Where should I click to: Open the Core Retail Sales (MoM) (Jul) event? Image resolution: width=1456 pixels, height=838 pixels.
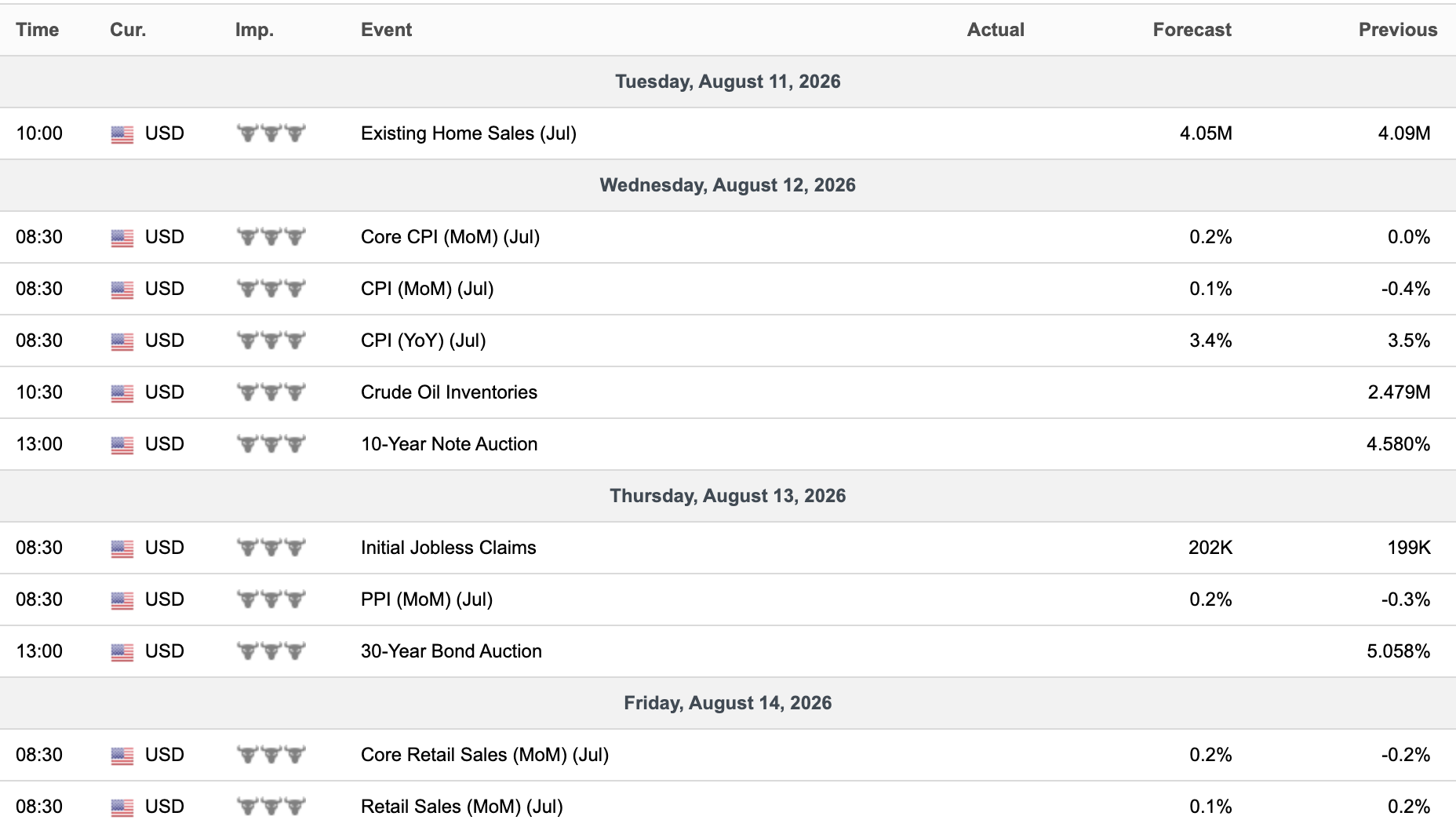click(485, 755)
